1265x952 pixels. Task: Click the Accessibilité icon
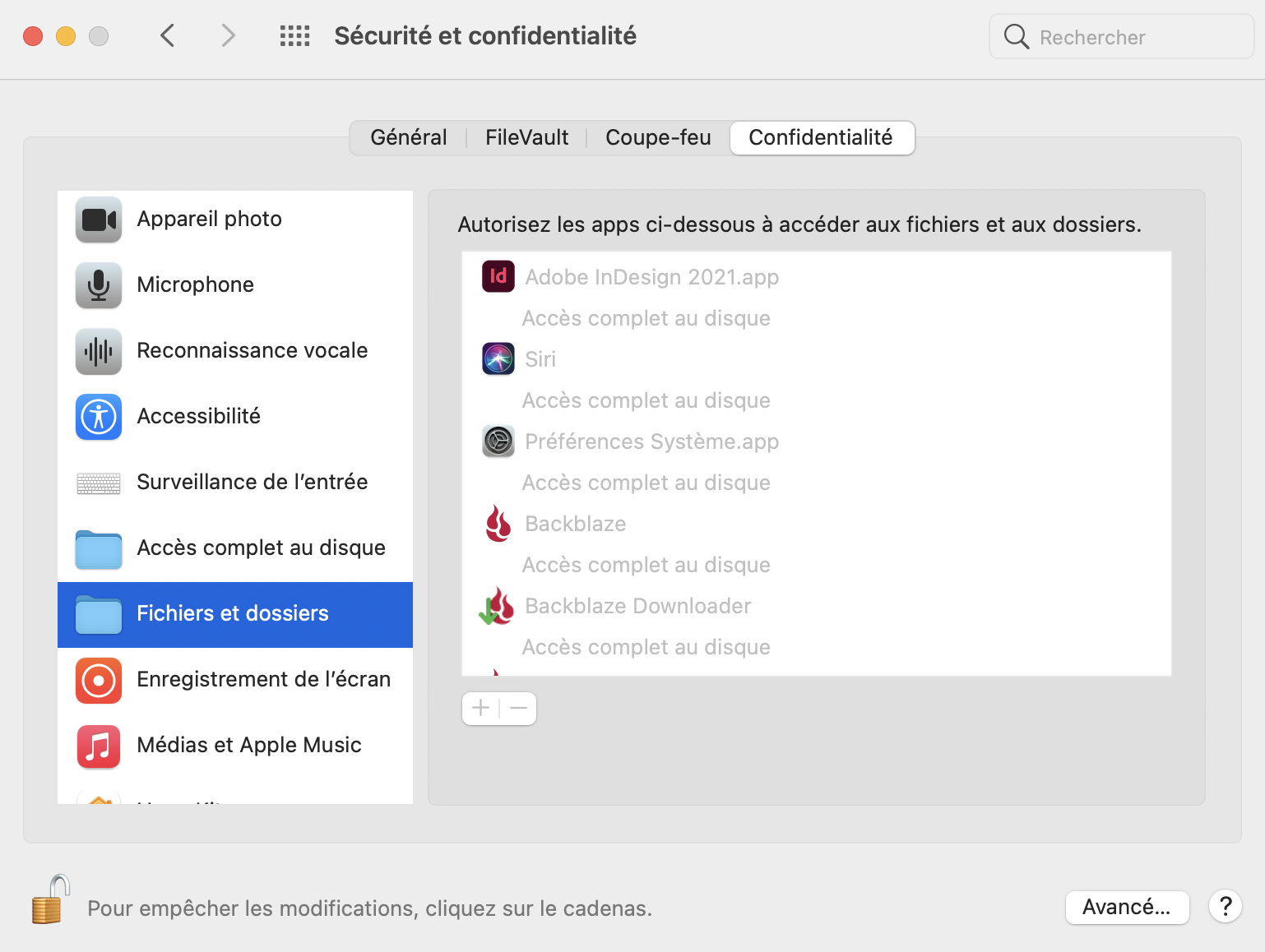click(99, 417)
